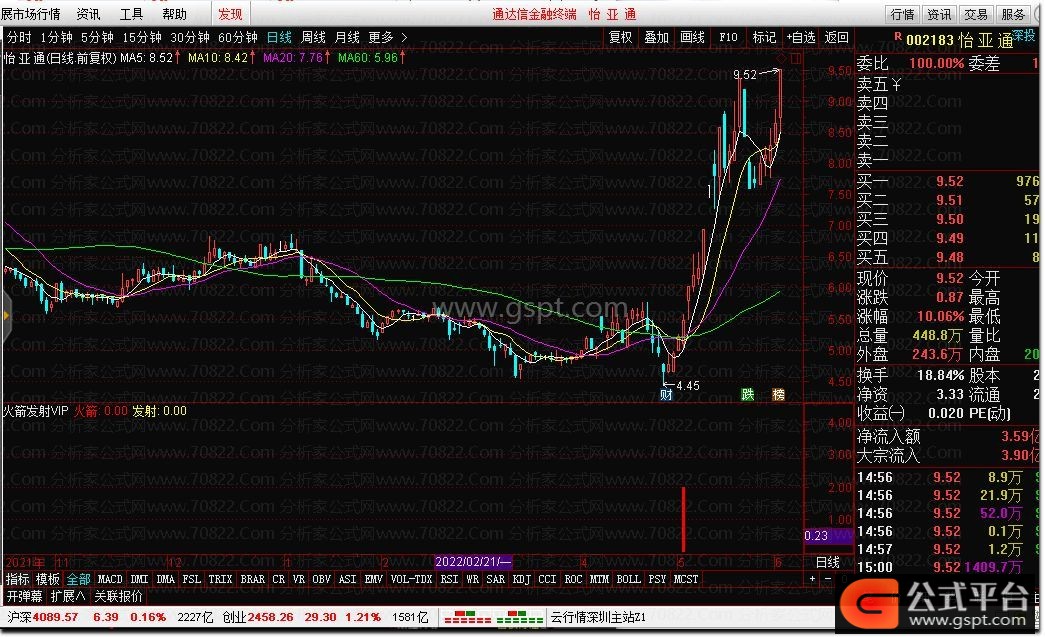
Task: Click the 服务 service button
Action: click(1013, 14)
